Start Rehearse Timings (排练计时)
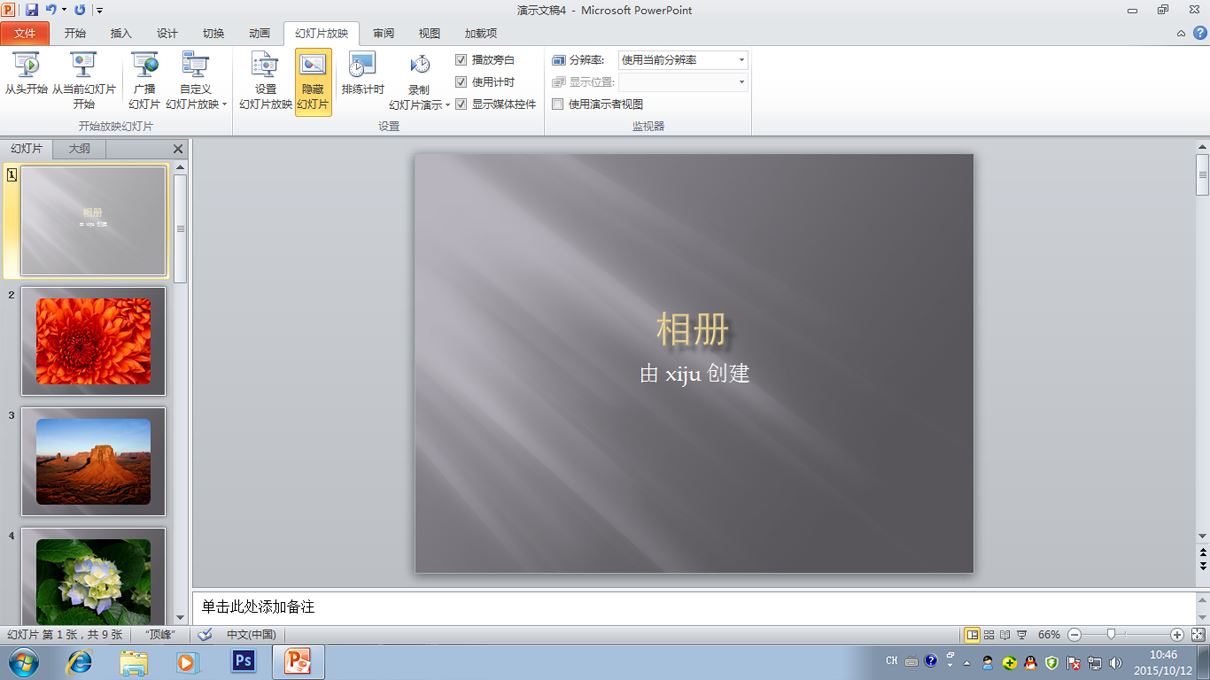The width and height of the screenshot is (1210, 680). point(362,74)
